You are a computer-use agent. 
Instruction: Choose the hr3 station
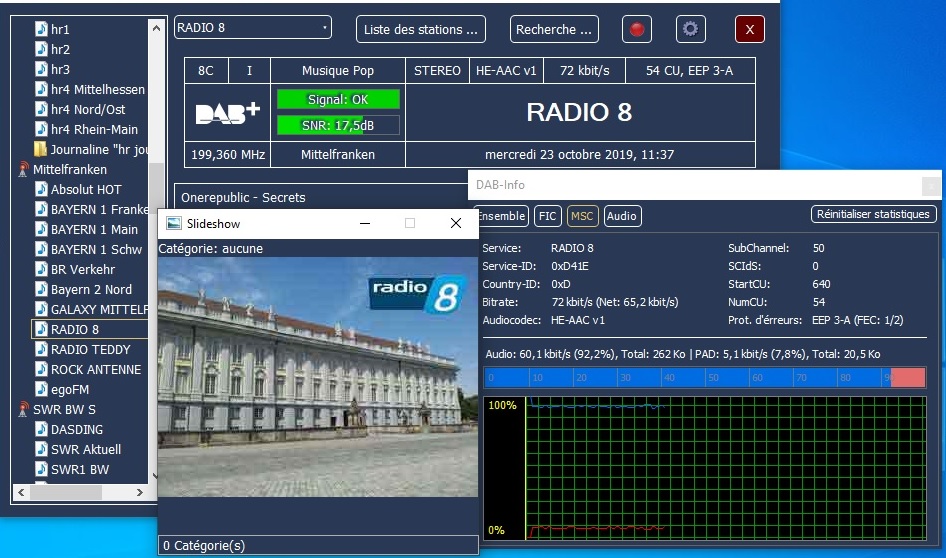click(x=60, y=69)
